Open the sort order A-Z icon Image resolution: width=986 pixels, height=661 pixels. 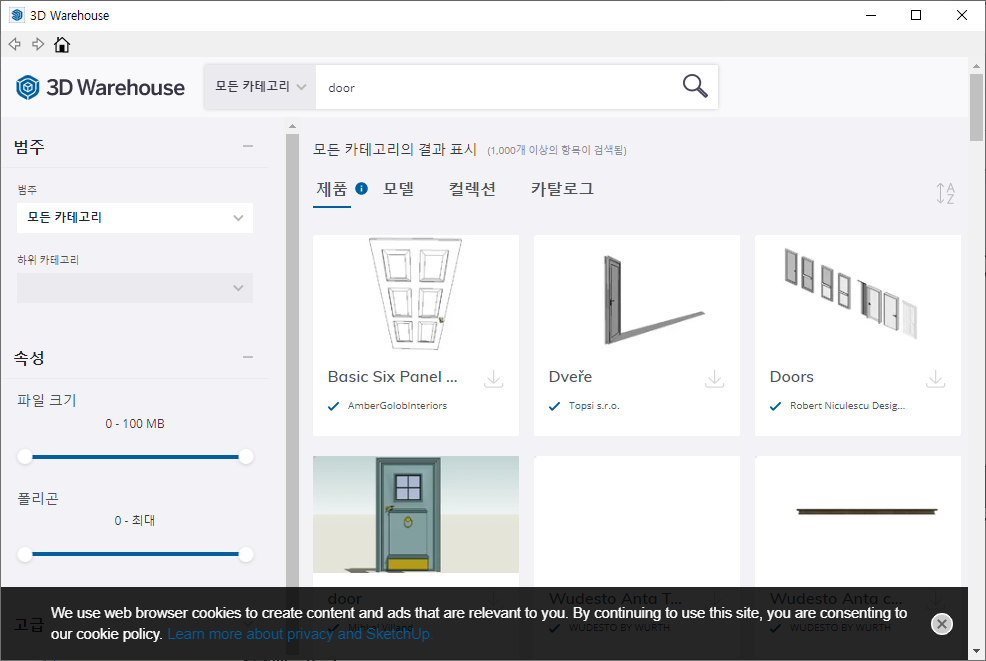[x=944, y=193]
